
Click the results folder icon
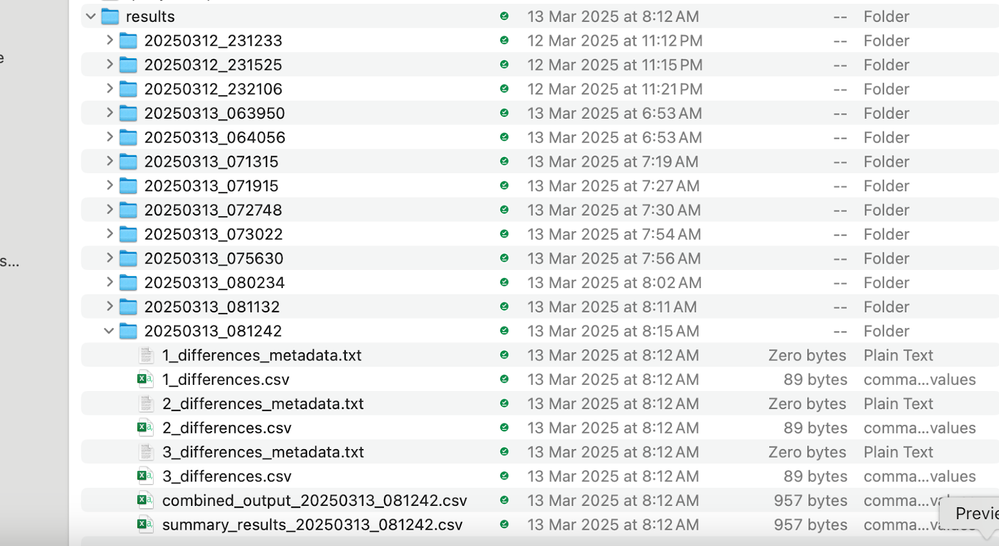click(x=110, y=17)
